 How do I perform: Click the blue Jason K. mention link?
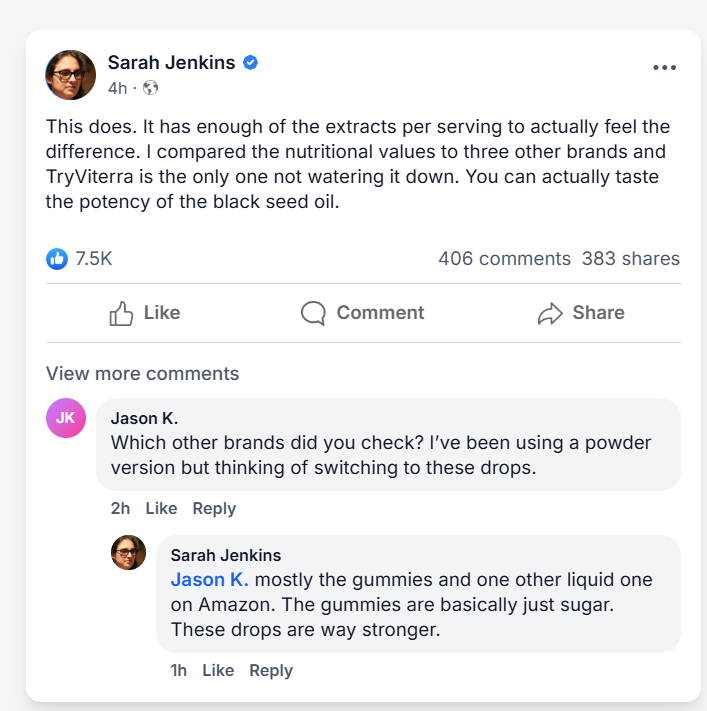tap(209, 580)
